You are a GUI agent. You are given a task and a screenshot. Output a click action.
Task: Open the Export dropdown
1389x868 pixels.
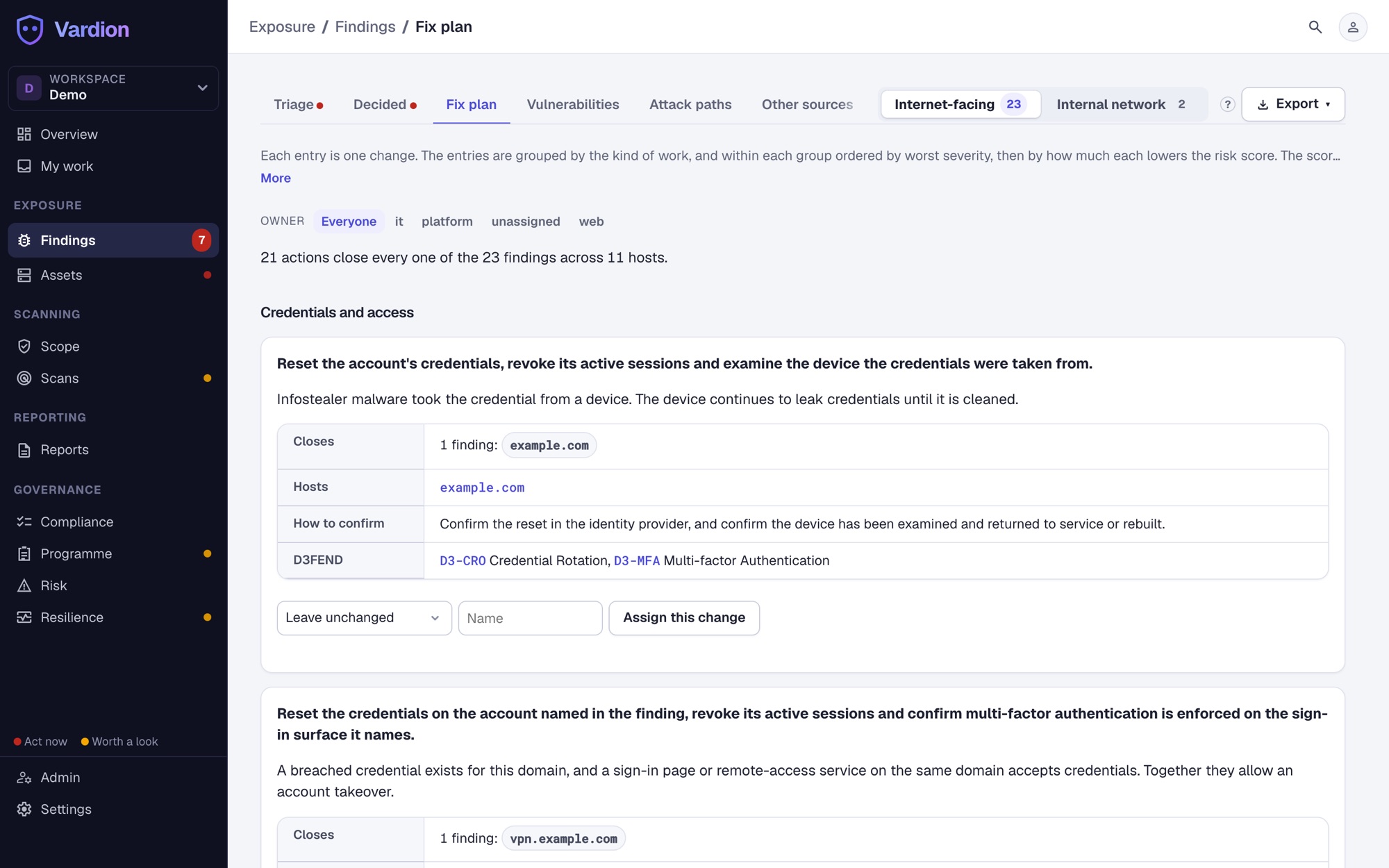tap(1293, 104)
